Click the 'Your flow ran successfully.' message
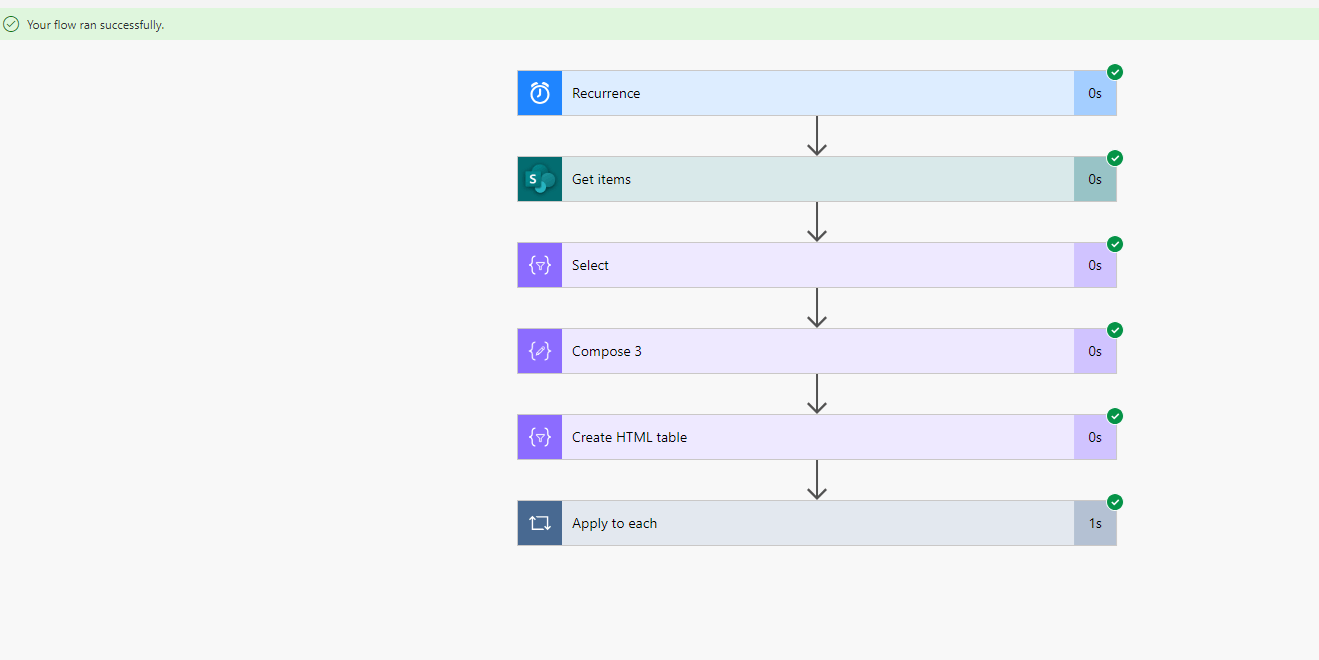Viewport: 1319px width, 660px height. point(96,25)
